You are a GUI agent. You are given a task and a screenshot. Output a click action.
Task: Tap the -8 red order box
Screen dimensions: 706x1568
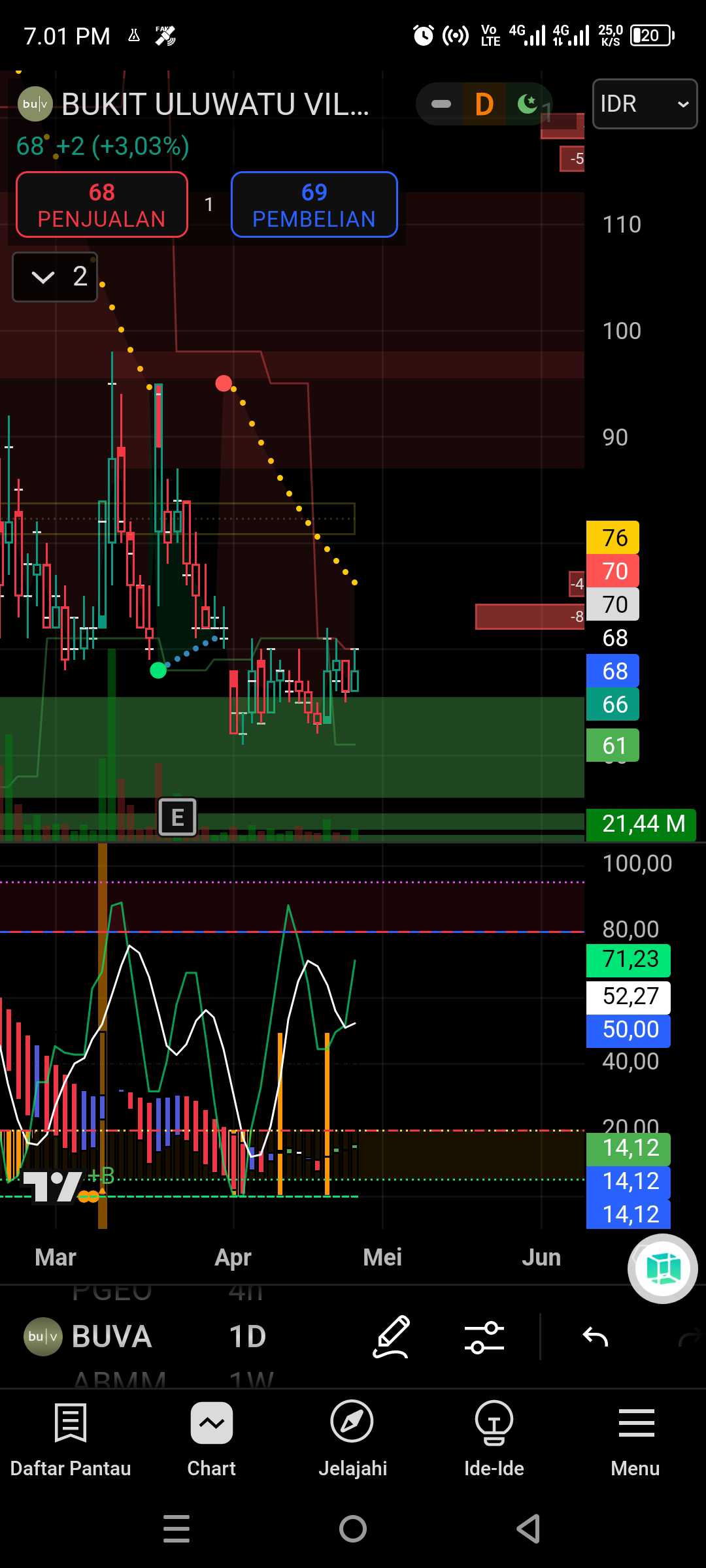pos(529,617)
